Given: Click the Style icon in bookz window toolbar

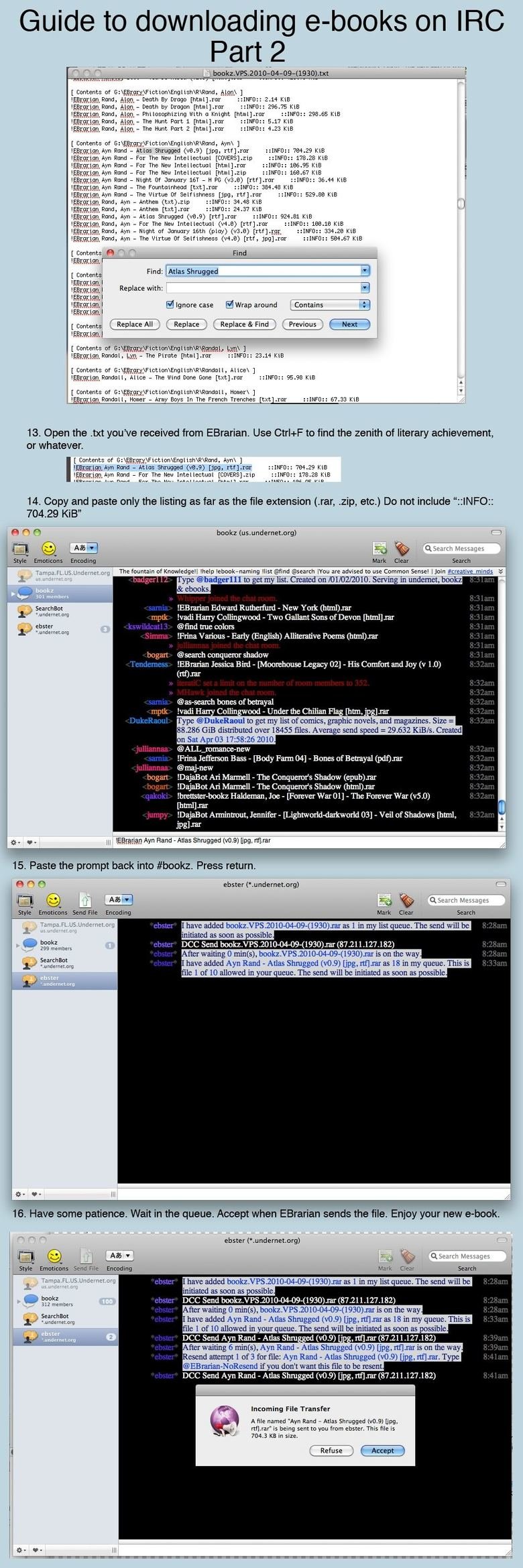Looking at the screenshot, I should coord(20,549).
